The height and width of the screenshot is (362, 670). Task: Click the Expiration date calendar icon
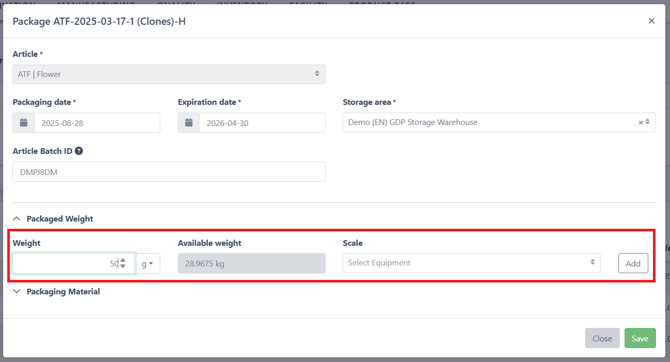(189, 123)
